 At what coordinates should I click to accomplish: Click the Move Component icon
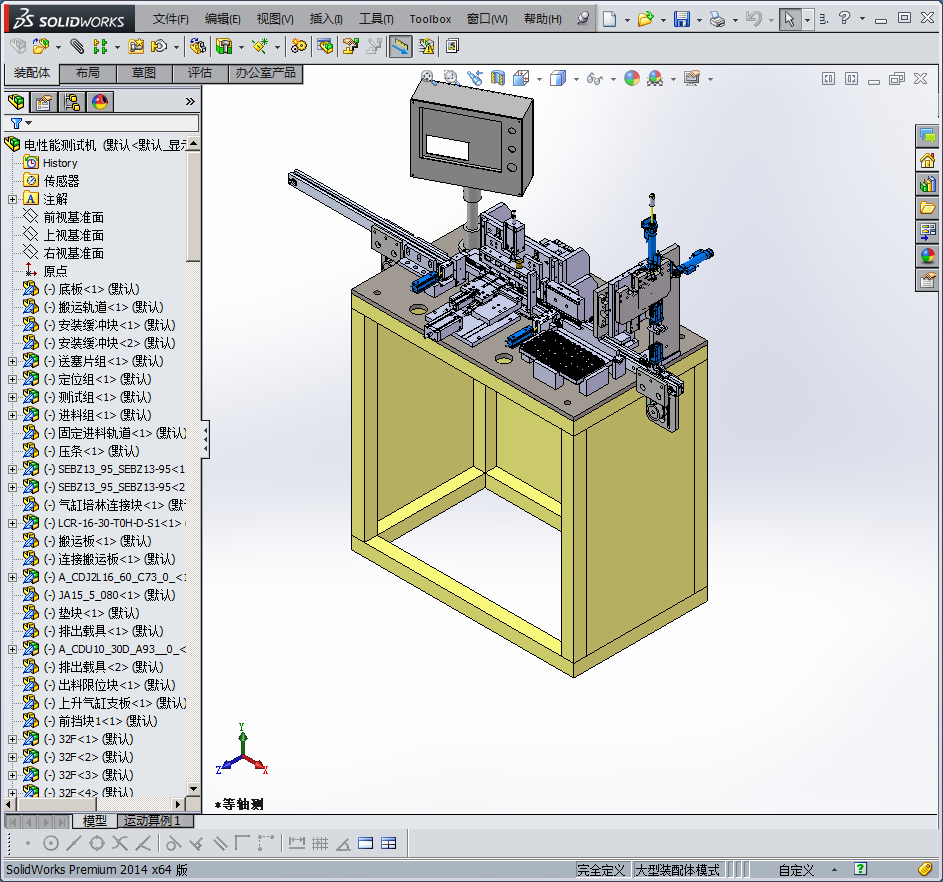coord(159,46)
